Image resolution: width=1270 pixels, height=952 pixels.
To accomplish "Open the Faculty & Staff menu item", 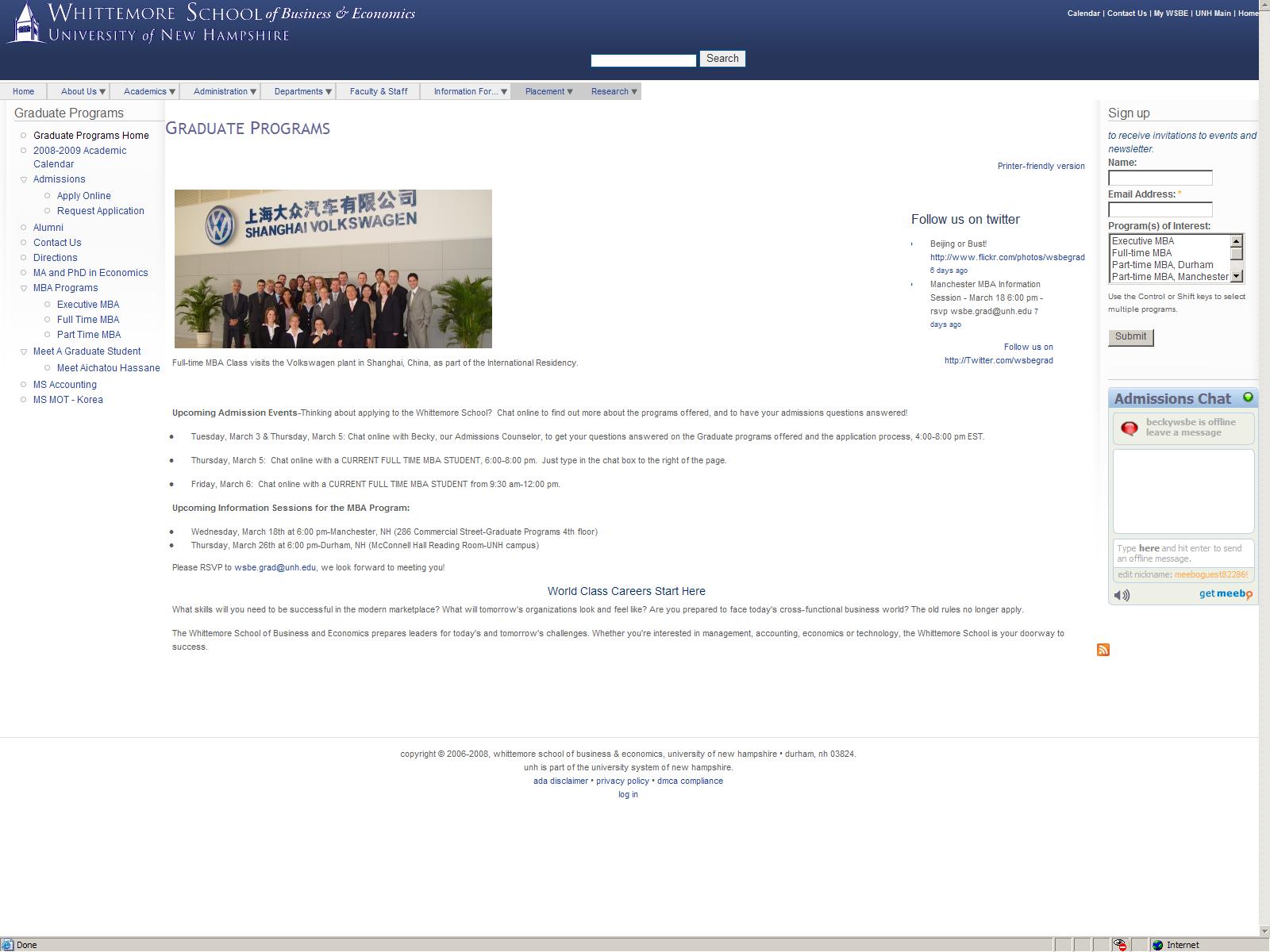I will click(x=379, y=91).
